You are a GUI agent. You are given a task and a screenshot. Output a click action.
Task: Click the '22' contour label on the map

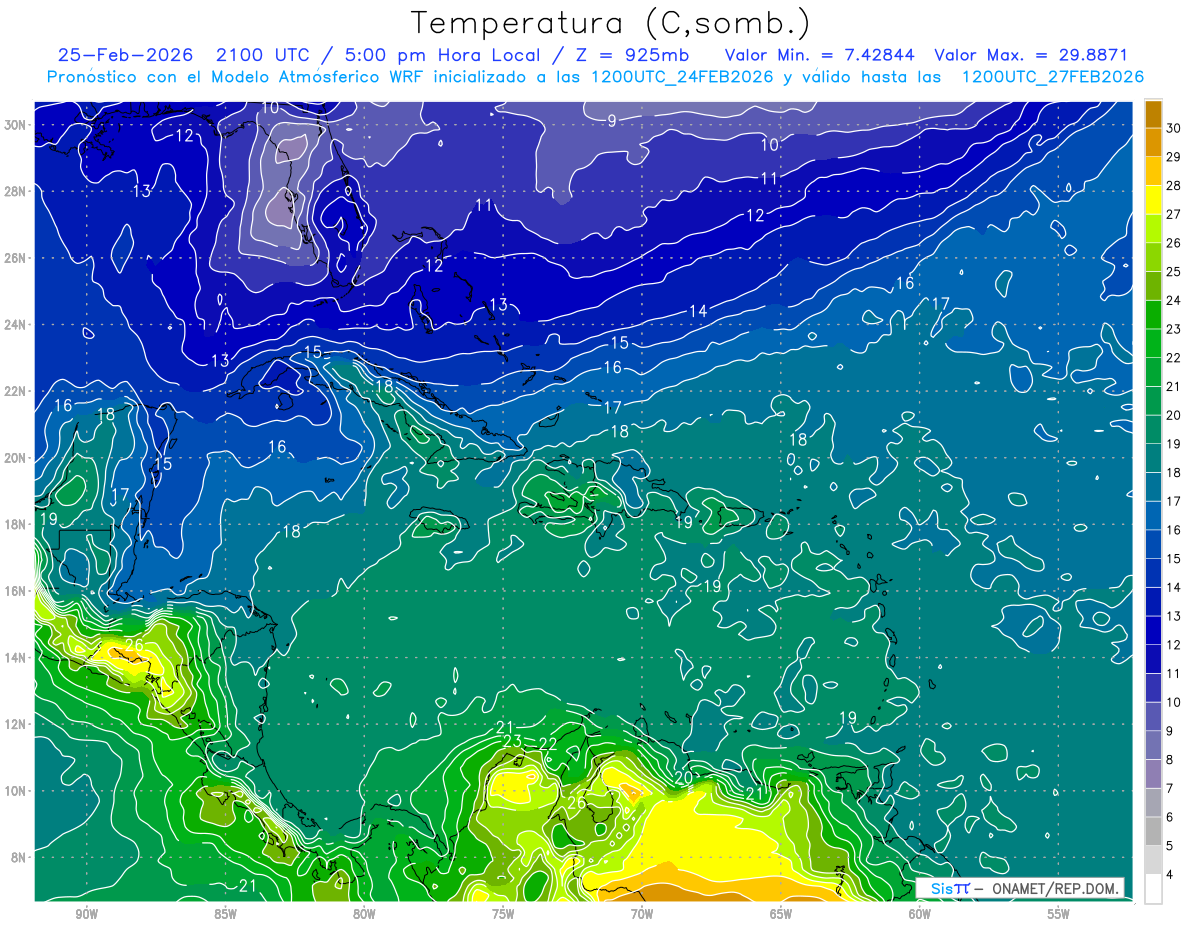click(x=548, y=743)
